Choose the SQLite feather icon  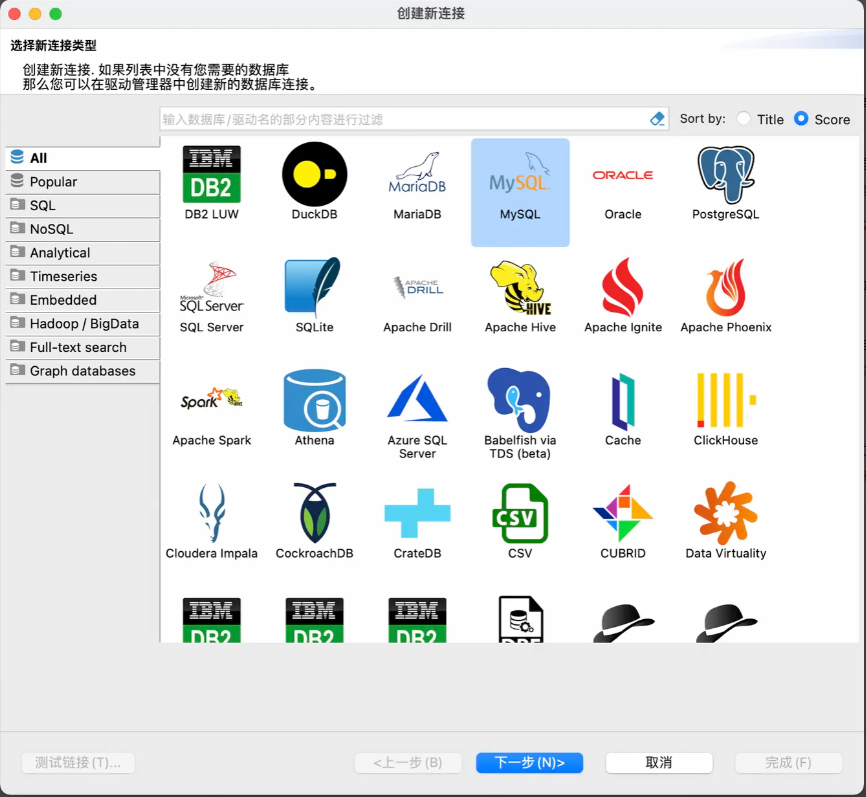click(313, 287)
